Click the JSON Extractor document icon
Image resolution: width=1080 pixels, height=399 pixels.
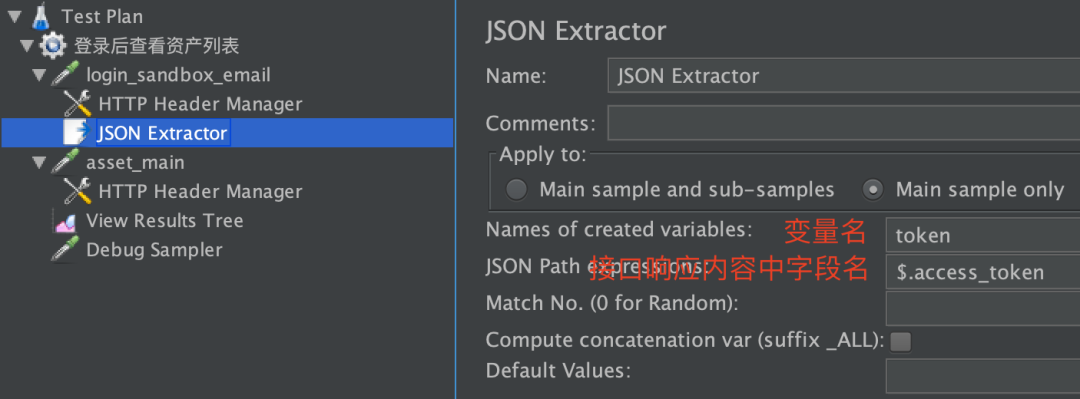pos(74,132)
